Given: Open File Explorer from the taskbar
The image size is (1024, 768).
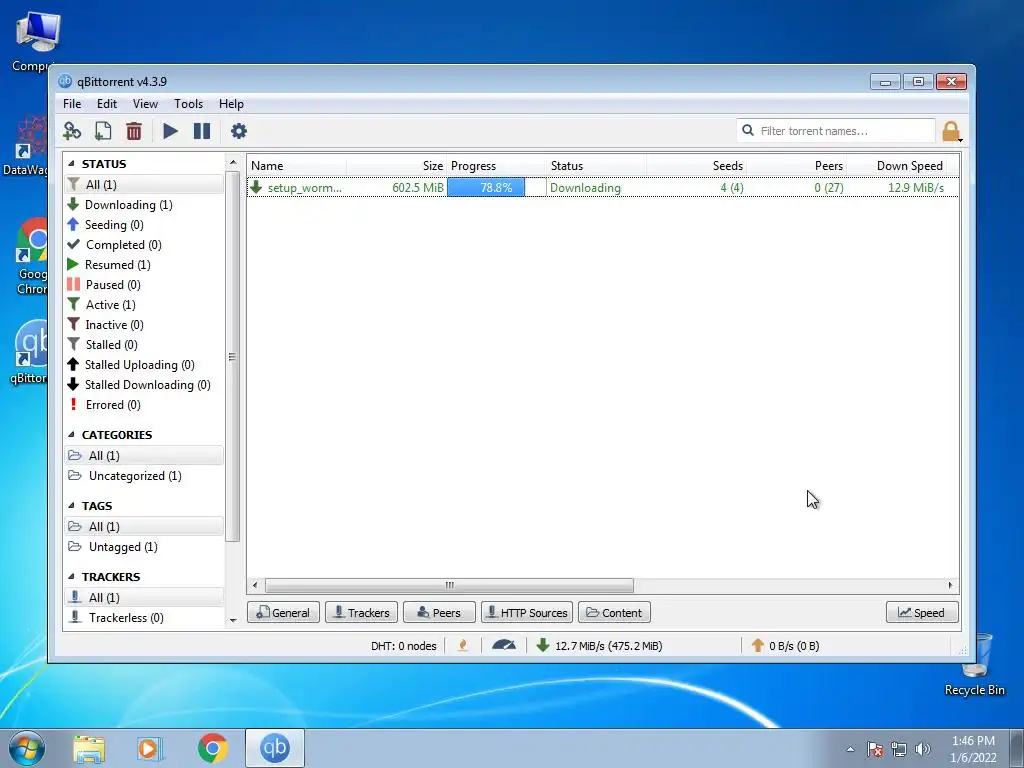Looking at the screenshot, I should (x=89, y=748).
